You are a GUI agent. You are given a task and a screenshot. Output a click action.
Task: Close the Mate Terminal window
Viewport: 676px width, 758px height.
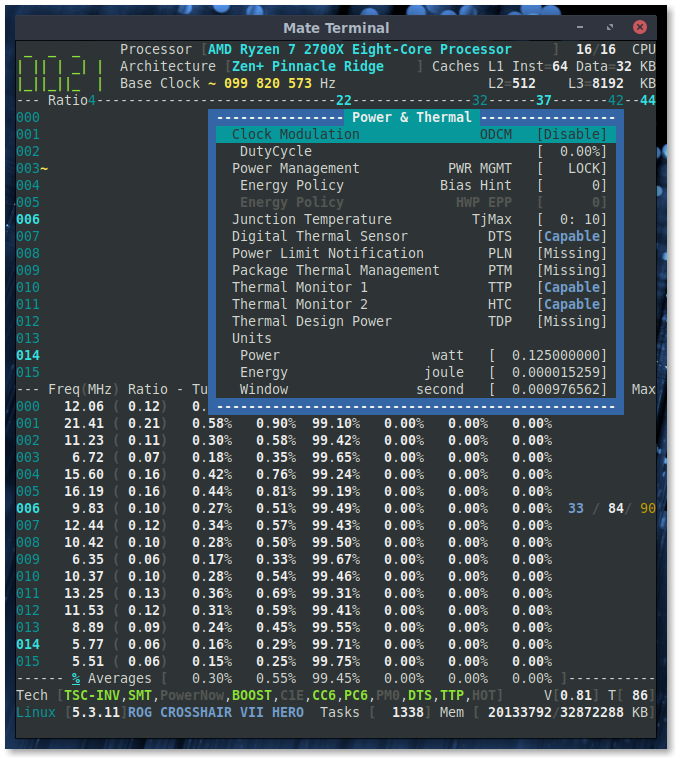pyautogui.click(x=639, y=27)
